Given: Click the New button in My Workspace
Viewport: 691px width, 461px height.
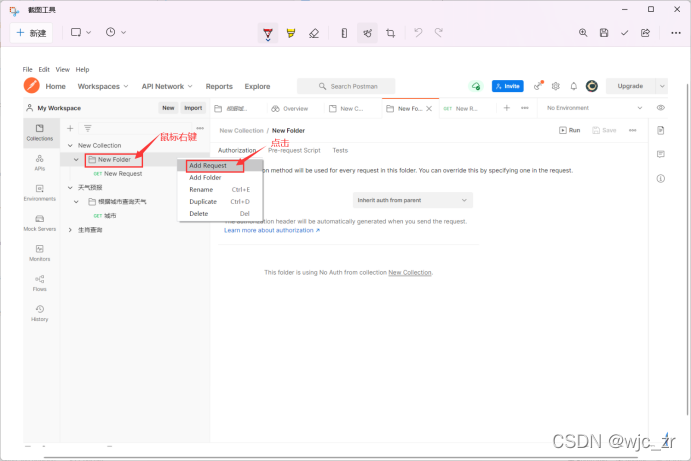Looking at the screenshot, I should click(x=168, y=108).
